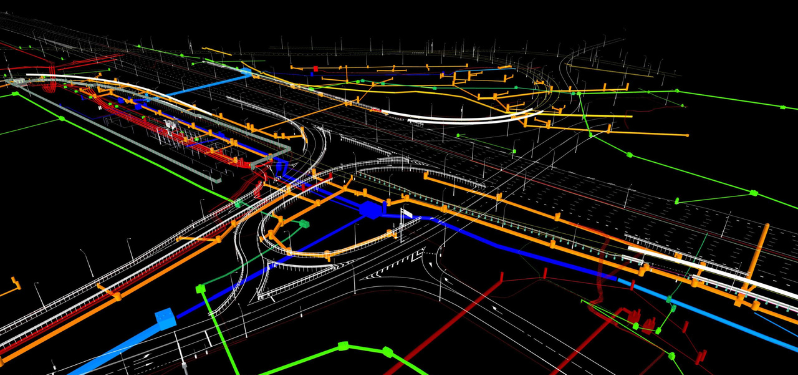Select the small red marker on the top orange line
Viewport: 798px width, 375px height.
point(316,68)
